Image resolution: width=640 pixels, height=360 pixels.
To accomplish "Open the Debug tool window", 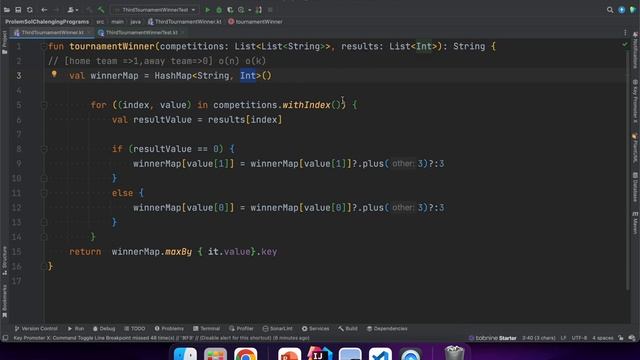I will 104,329.
